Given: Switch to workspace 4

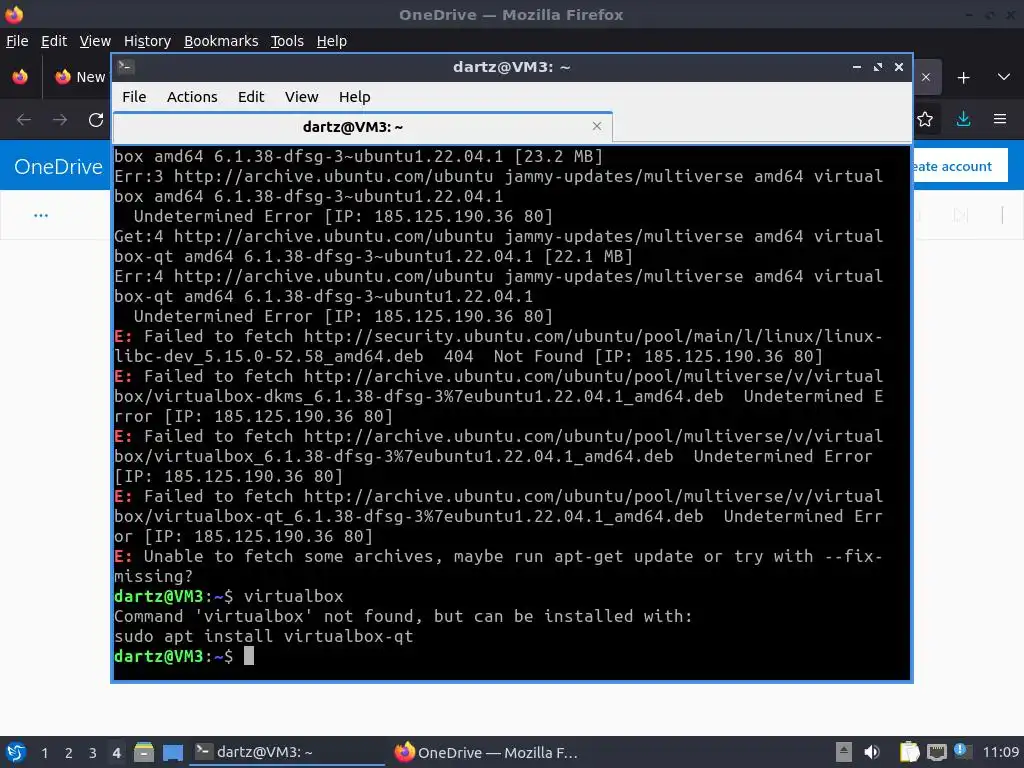Looking at the screenshot, I should pyautogui.click(x=116, y=753).
